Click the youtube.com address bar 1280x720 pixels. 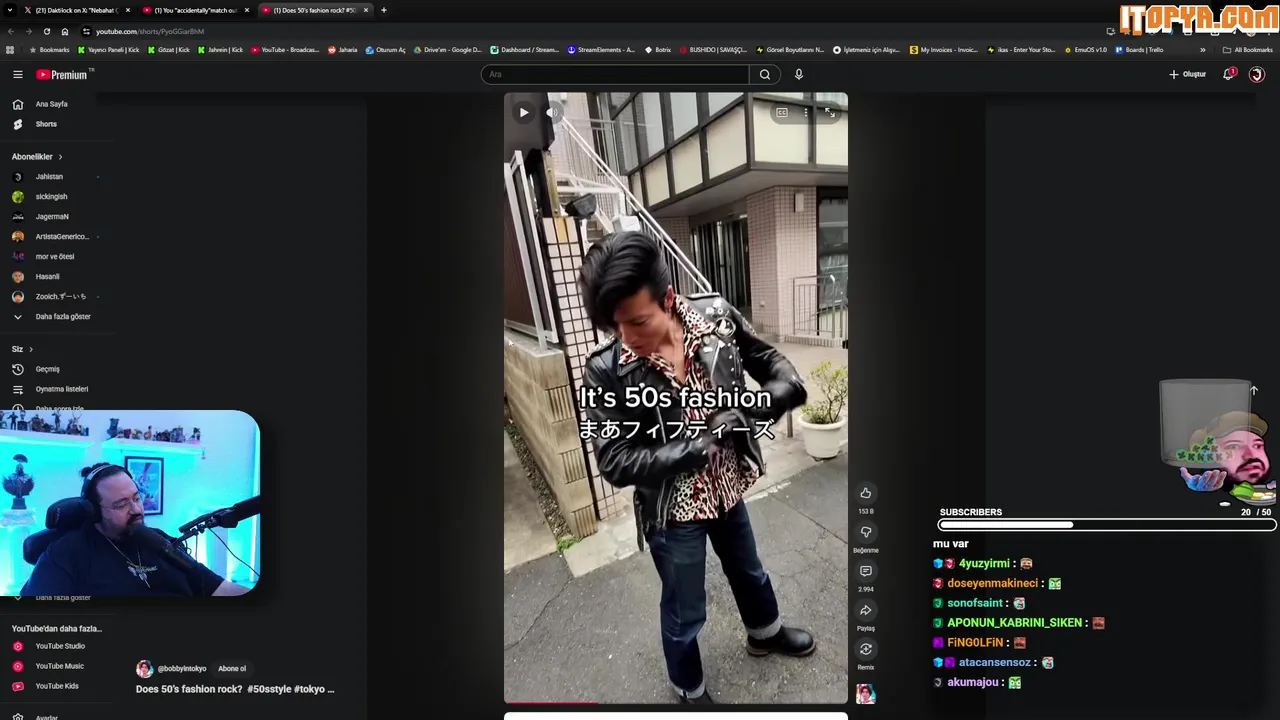(590, 31)
